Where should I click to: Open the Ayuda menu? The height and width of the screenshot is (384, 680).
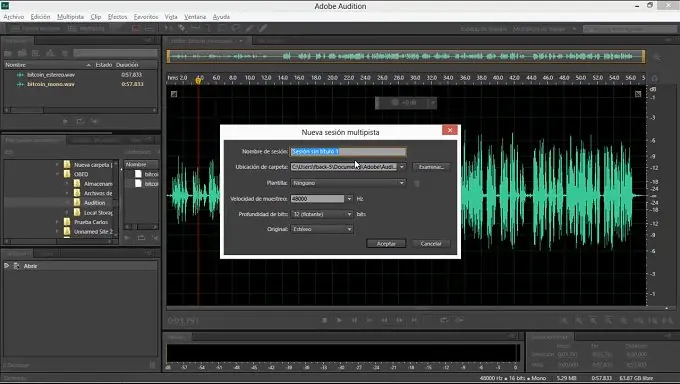pyautogui.click(x=221, y=16)
